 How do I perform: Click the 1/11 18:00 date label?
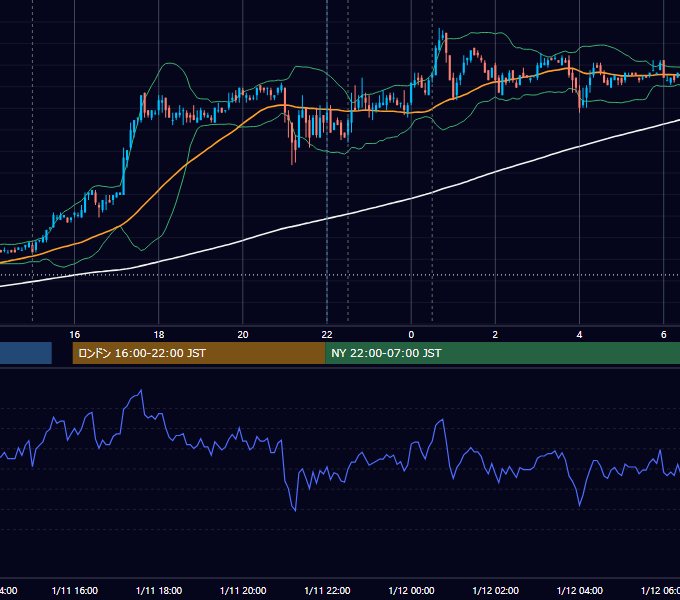tap(159, 590)
